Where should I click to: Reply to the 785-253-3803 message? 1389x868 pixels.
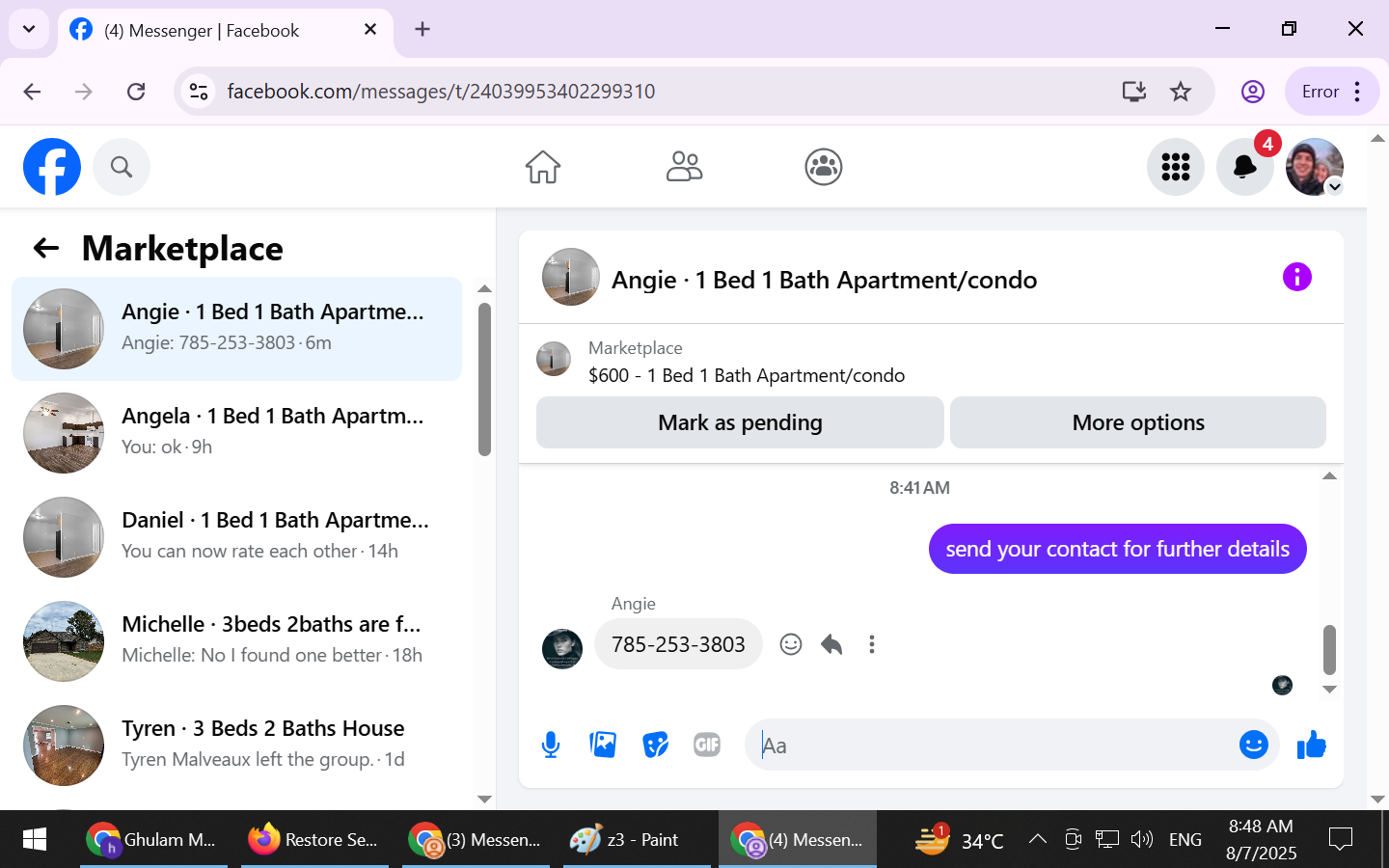coord(831,644)
